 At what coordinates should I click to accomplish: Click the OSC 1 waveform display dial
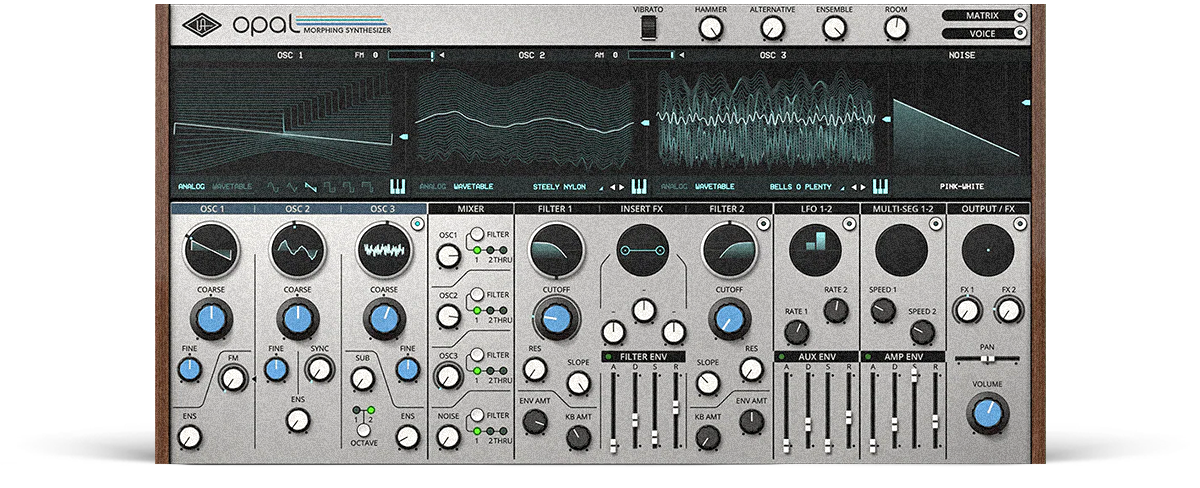pos(212,250)
